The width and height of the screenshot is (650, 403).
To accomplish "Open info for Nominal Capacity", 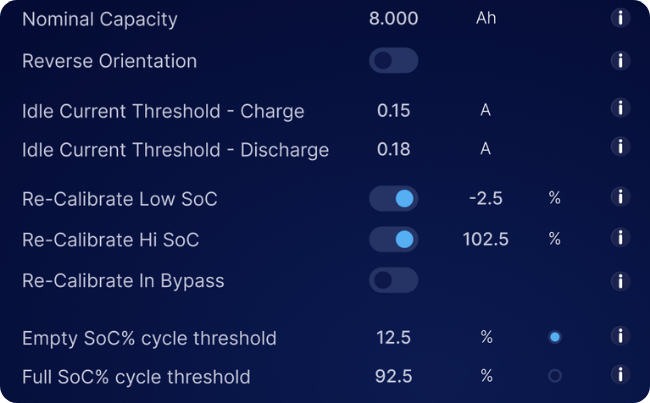I will click(x=620, y=19).
